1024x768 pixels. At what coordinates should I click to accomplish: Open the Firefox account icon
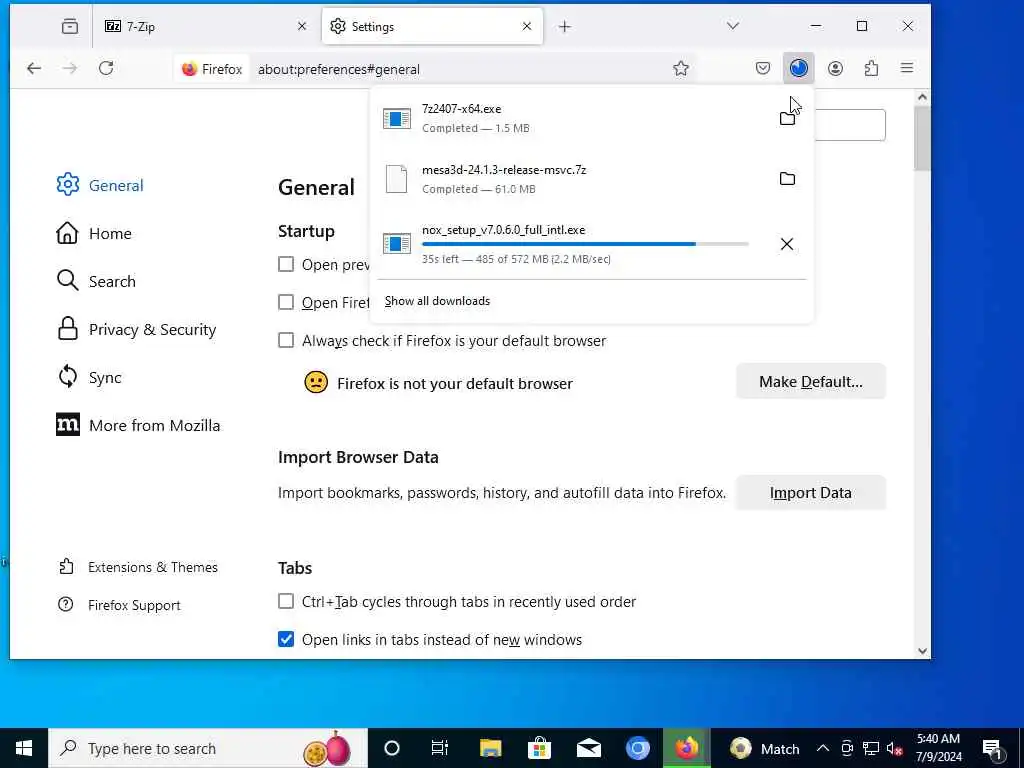(835, 68)
